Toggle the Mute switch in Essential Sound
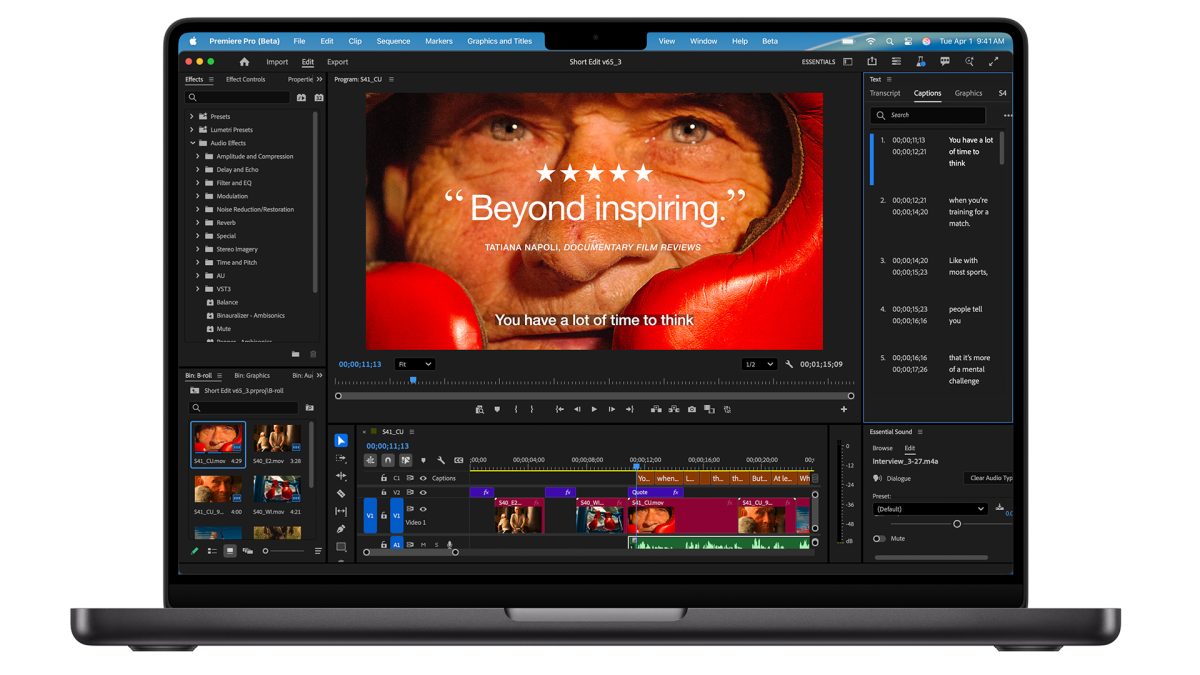The width and height of the screenshot is (1200, 675). click(879, 538)
